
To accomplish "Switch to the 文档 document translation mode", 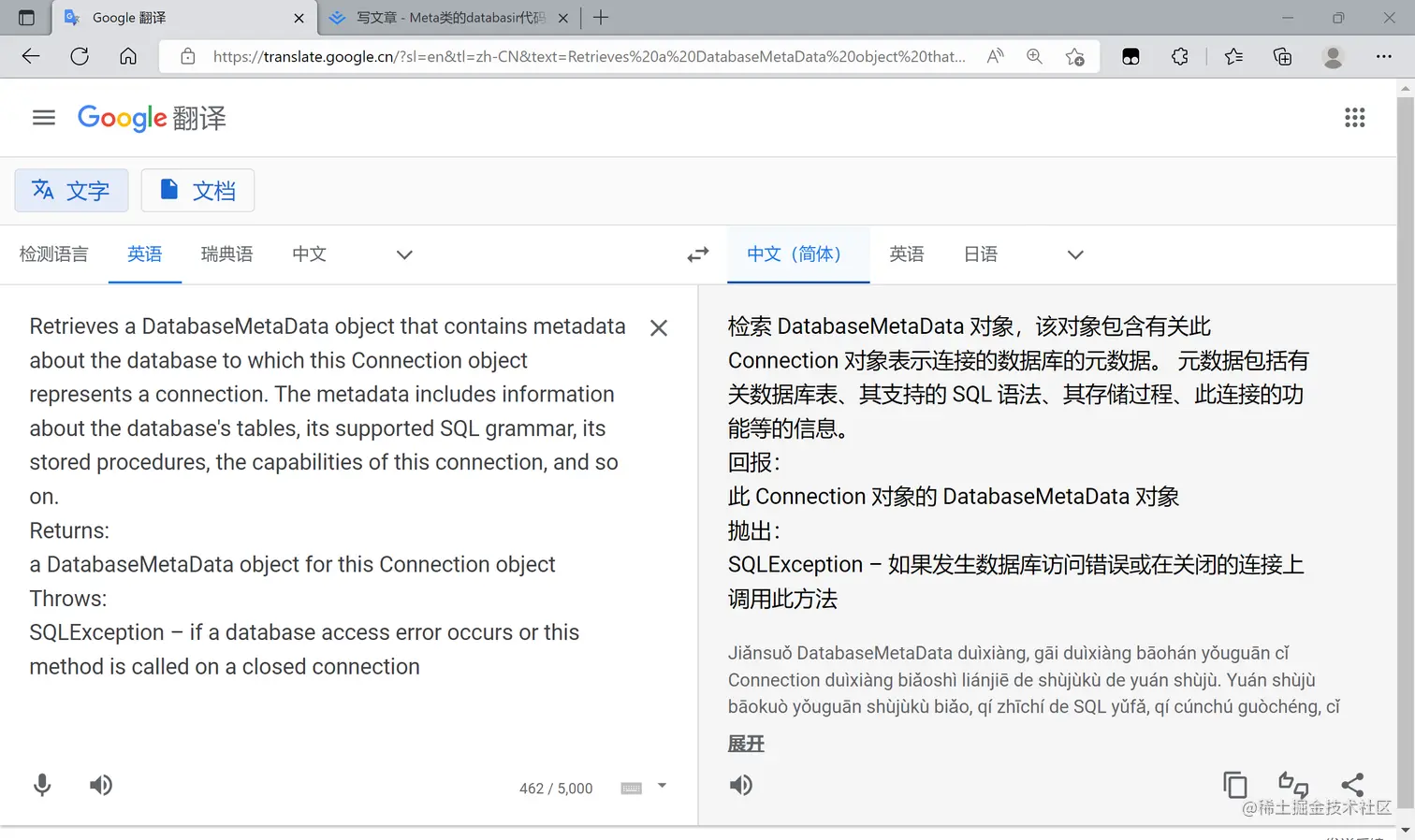I will 197,191.
